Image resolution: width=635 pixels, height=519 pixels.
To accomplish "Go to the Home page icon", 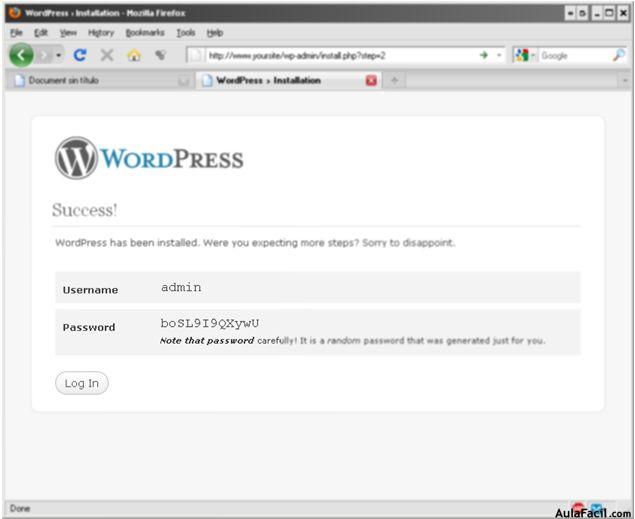I will click(x=134, y=55).
